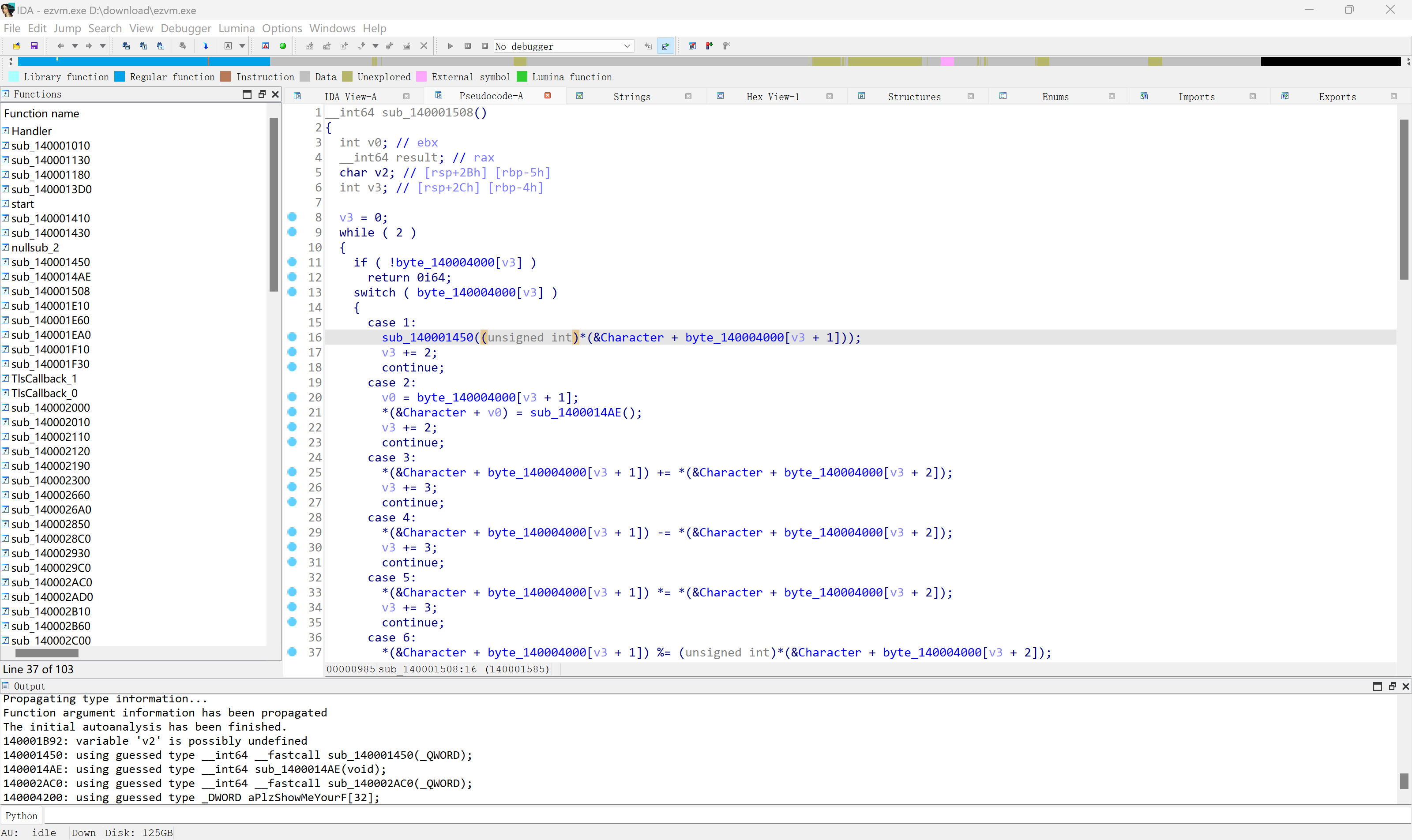Toggle breakpoint dot on line 37

[x=292, y=652]
